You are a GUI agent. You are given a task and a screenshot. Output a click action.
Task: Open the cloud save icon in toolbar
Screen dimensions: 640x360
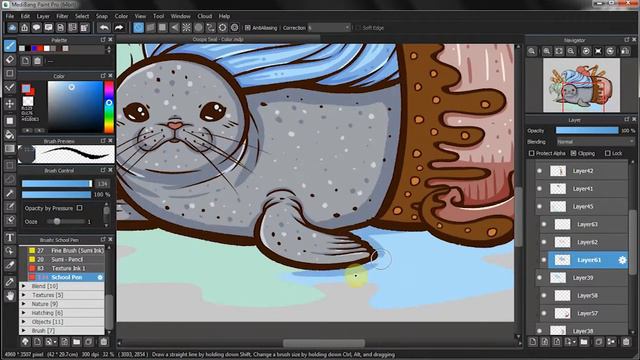[x=12, y=28]
